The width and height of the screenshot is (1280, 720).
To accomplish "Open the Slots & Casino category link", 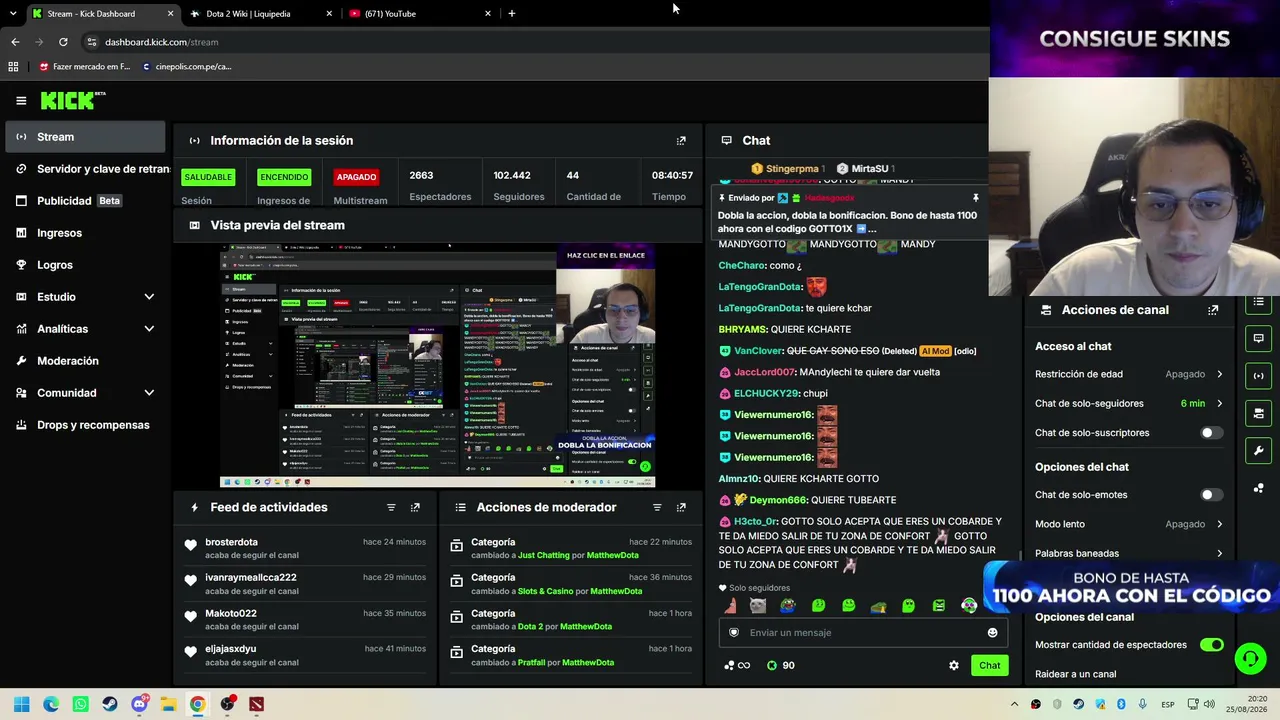I will click(546, 591).
